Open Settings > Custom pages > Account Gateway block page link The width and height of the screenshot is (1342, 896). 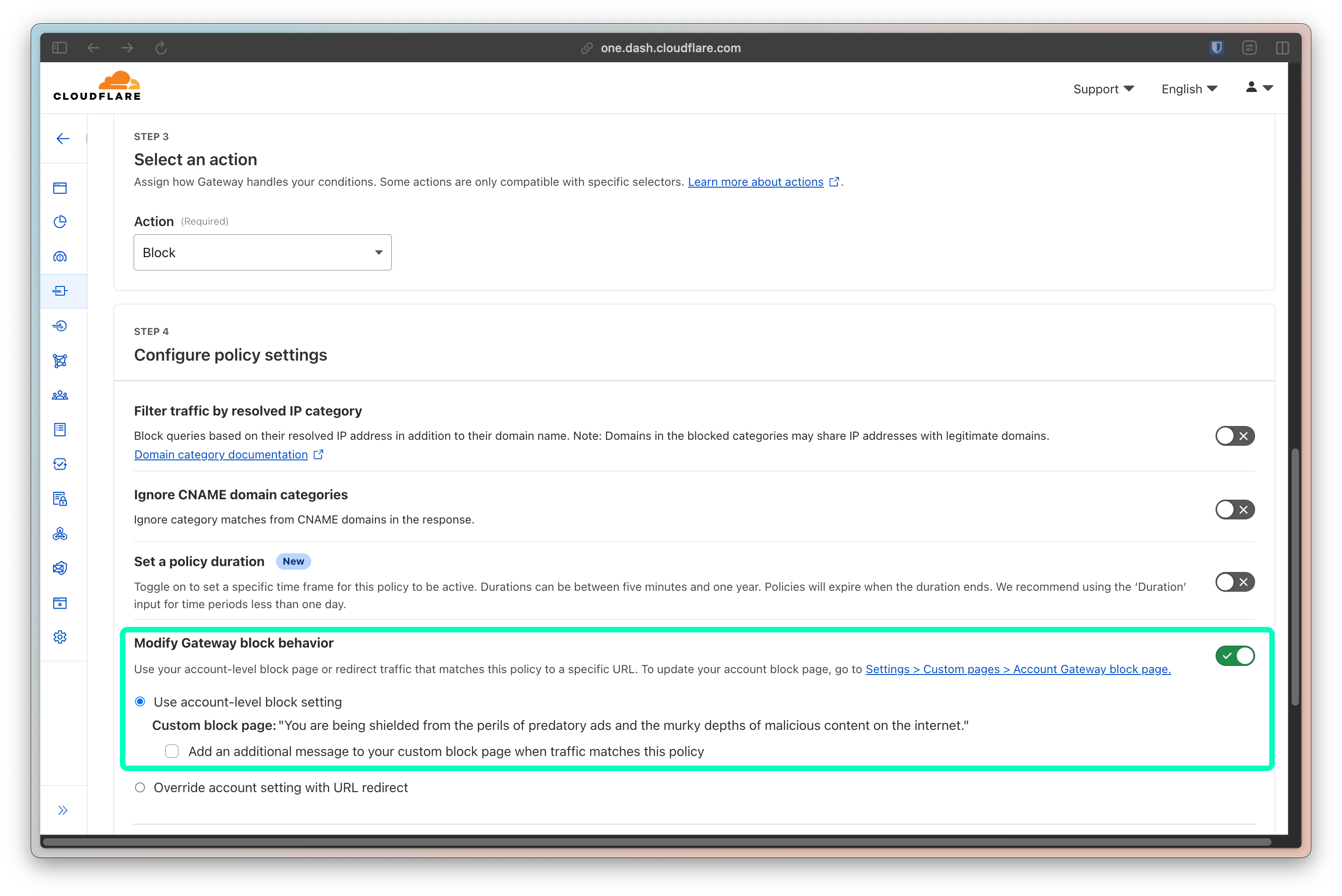click(x=1018, y=669)
